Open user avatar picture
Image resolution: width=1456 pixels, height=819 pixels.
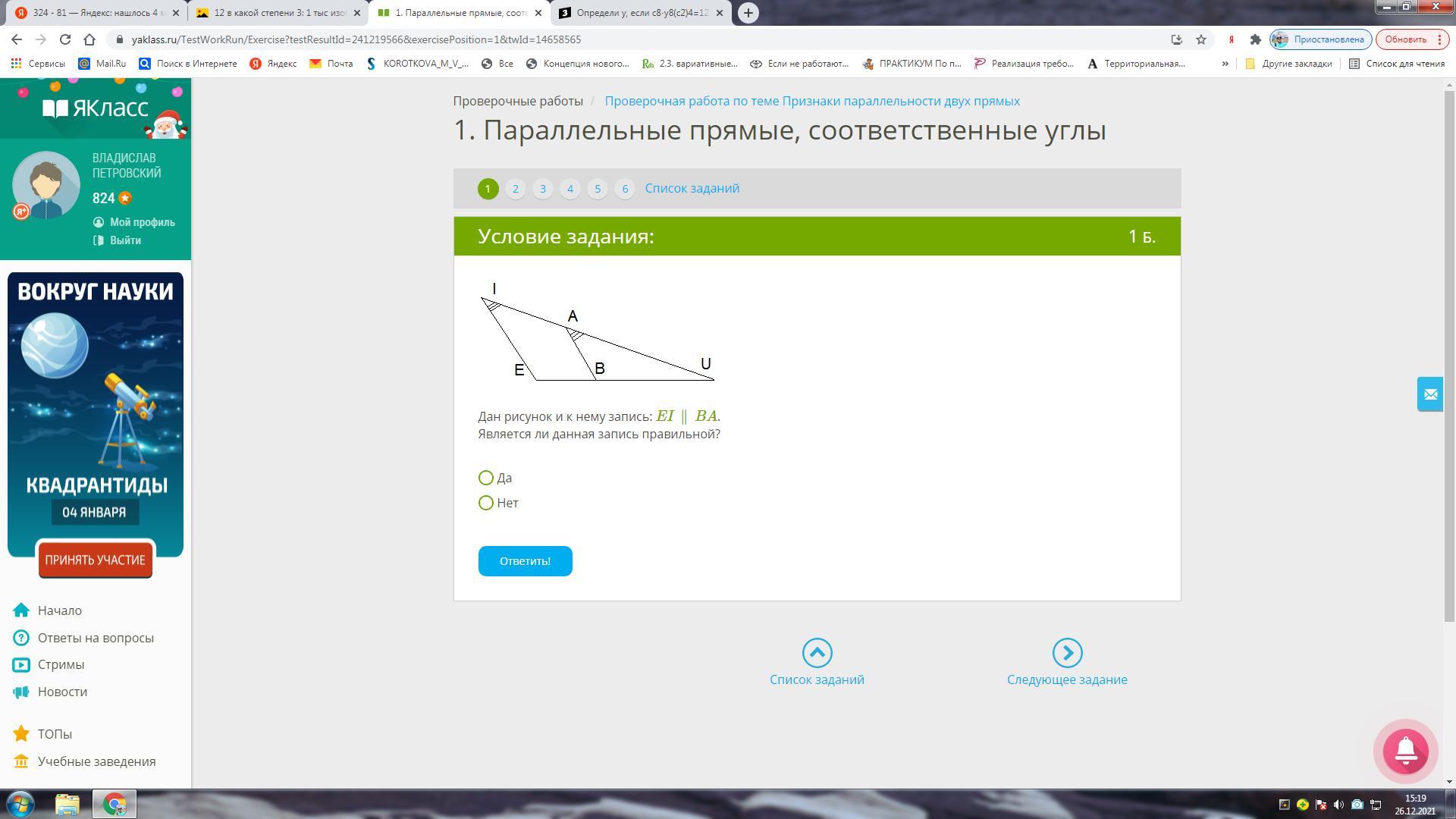46,185
